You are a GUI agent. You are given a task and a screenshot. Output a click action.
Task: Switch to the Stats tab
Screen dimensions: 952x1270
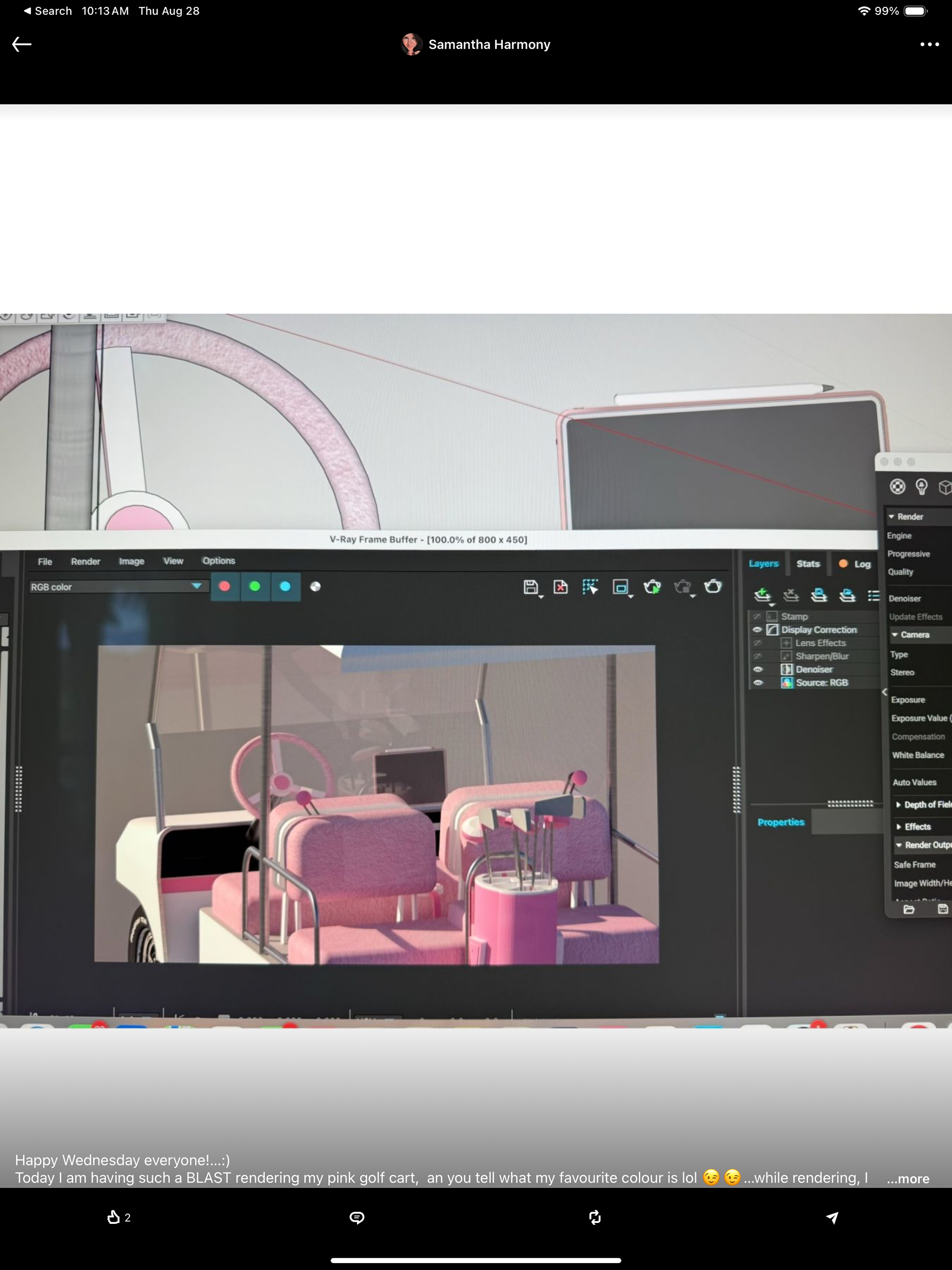click(x=807, y=564)
